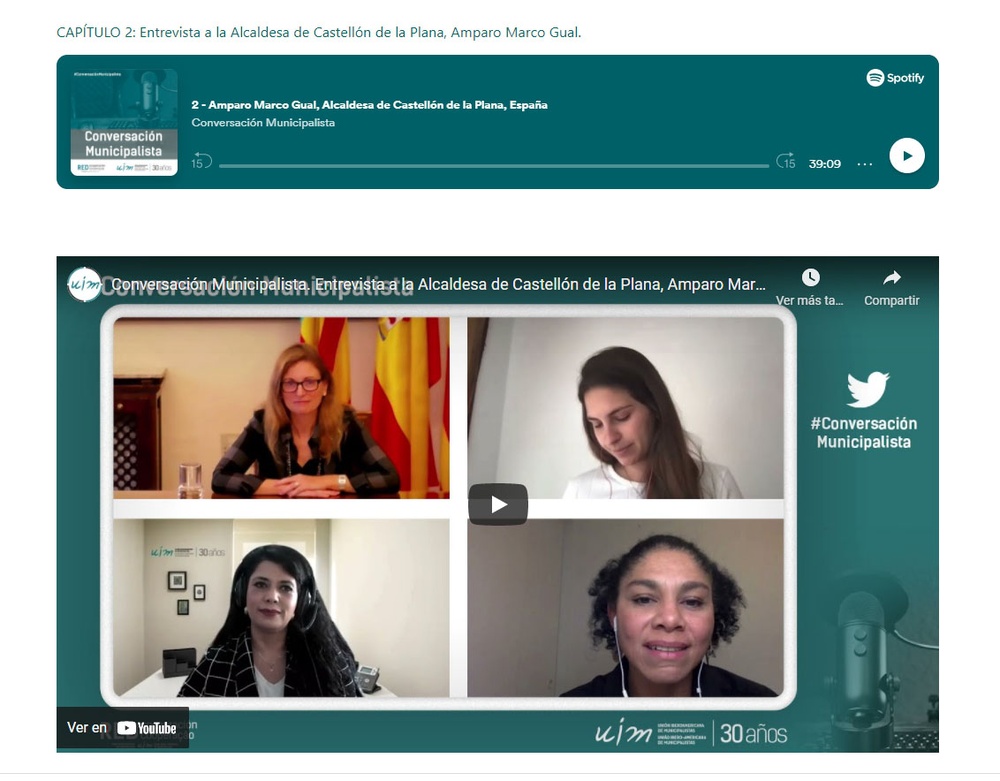This screenshot has height=781, width=1000.
Task: Click the UIM 30 años logo
Action: coord(691,734)
